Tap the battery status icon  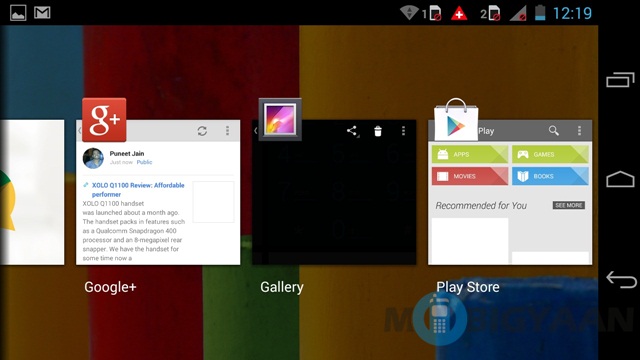(x=540, y=13)
